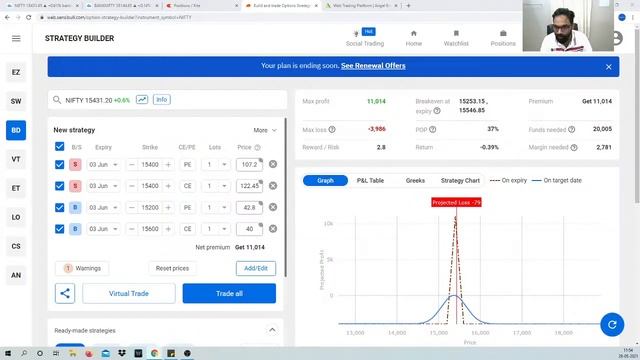Switch to the Greeks tab
The width and height of the screenshot is (640, 360).
click(x=415, y=180)
